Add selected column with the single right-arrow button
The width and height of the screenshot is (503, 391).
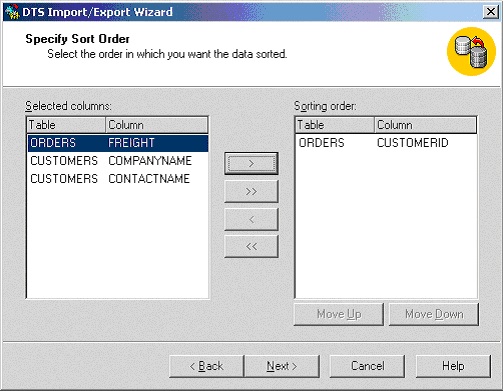pyautogui.click(x=251, y=163)
